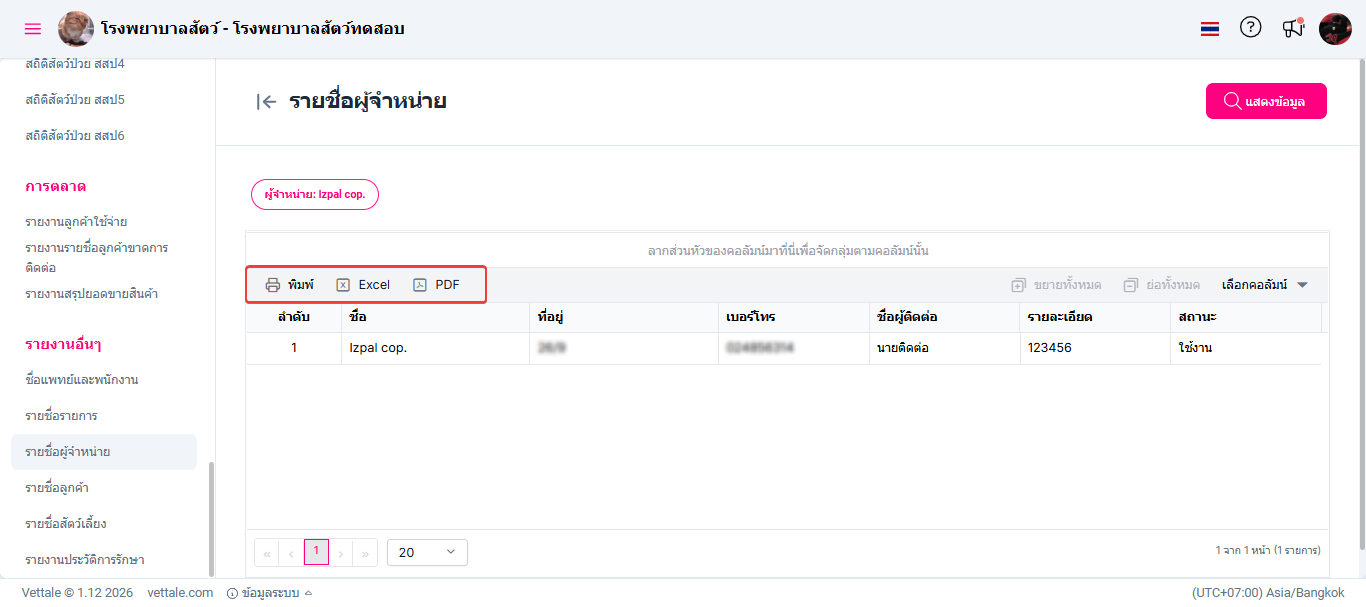Image resolution: width=1366 pixels, height=607 pixels.
Task: Open the help question mark icon
Action: [x=1250, y=28]
